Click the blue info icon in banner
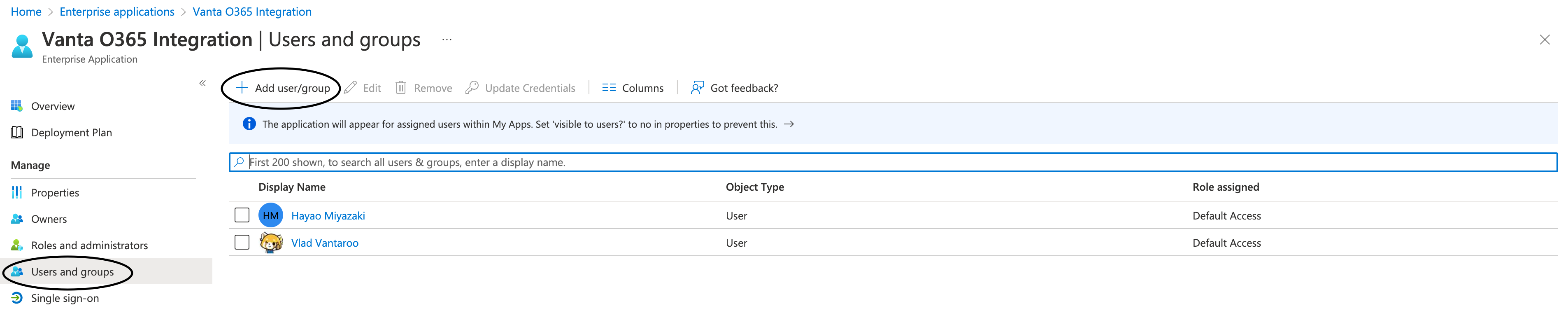Screen dimensions: 1568x313 pyautogui.click(x=249, y=124)
